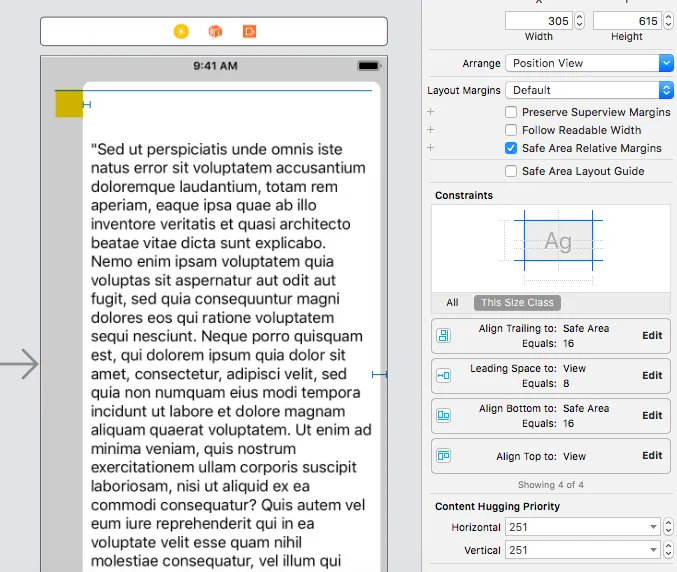Edit the Align Top to View constraint

tap(652, 455)
